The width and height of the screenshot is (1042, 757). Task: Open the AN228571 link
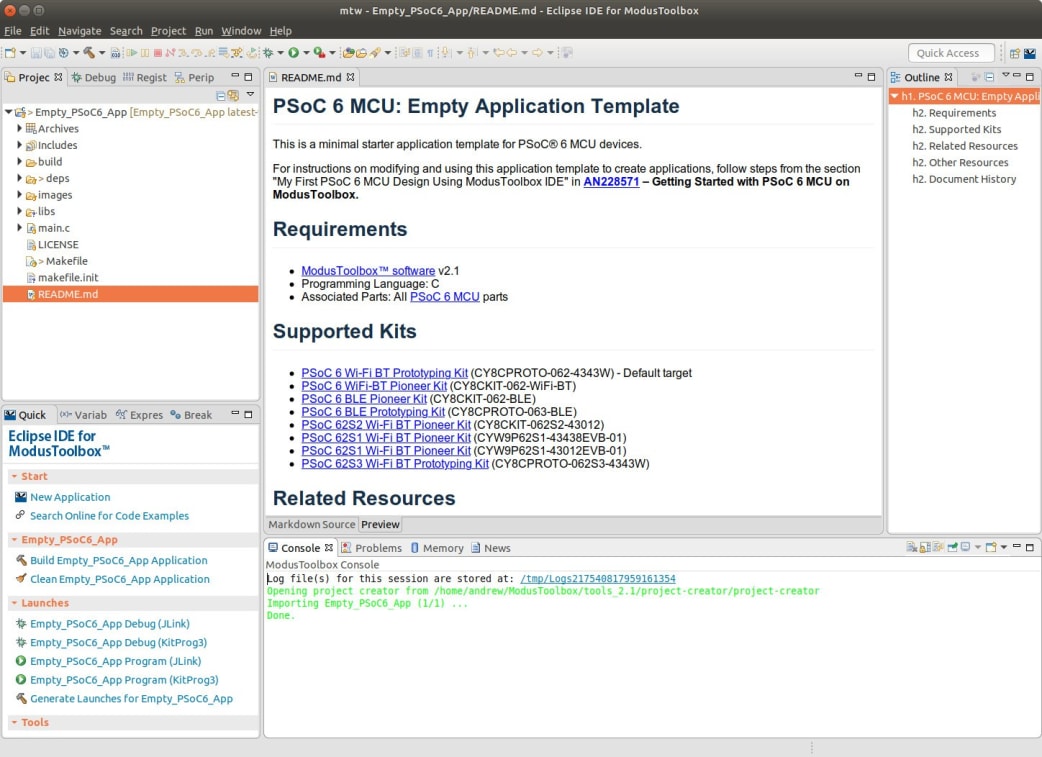click(611, 181)
